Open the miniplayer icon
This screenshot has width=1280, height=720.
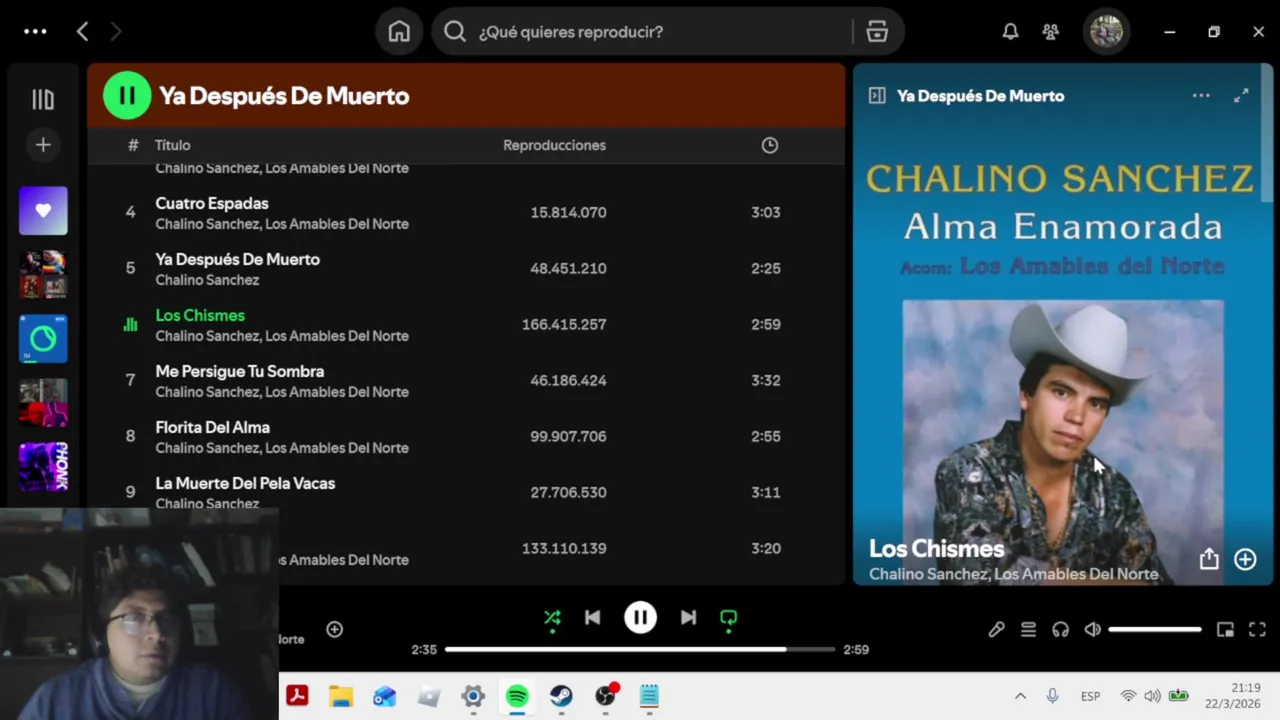pyautogui.click(x=1225, y=629)
